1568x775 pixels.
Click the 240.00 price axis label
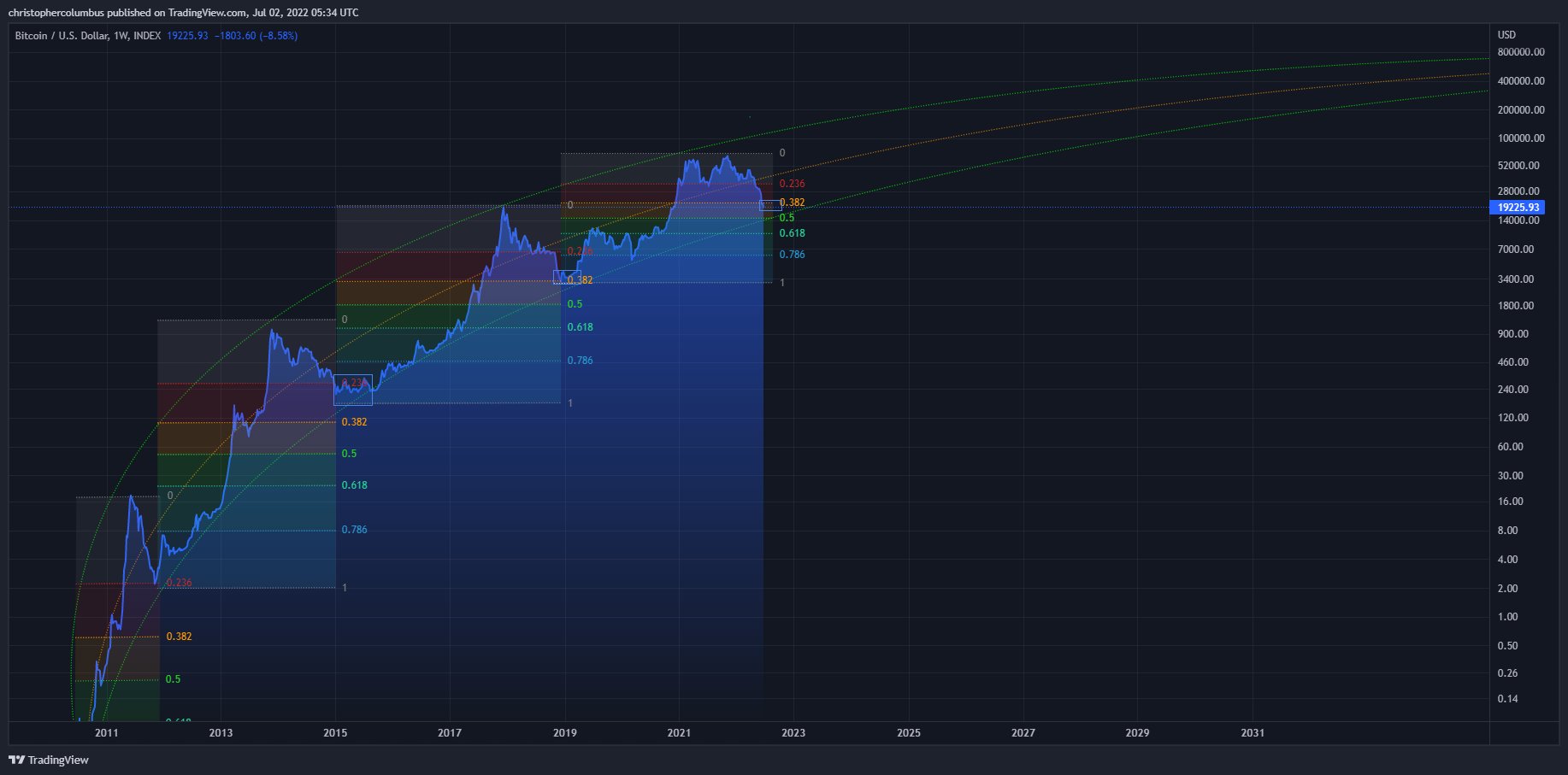pyautogui.click(x=1513, y=390)
